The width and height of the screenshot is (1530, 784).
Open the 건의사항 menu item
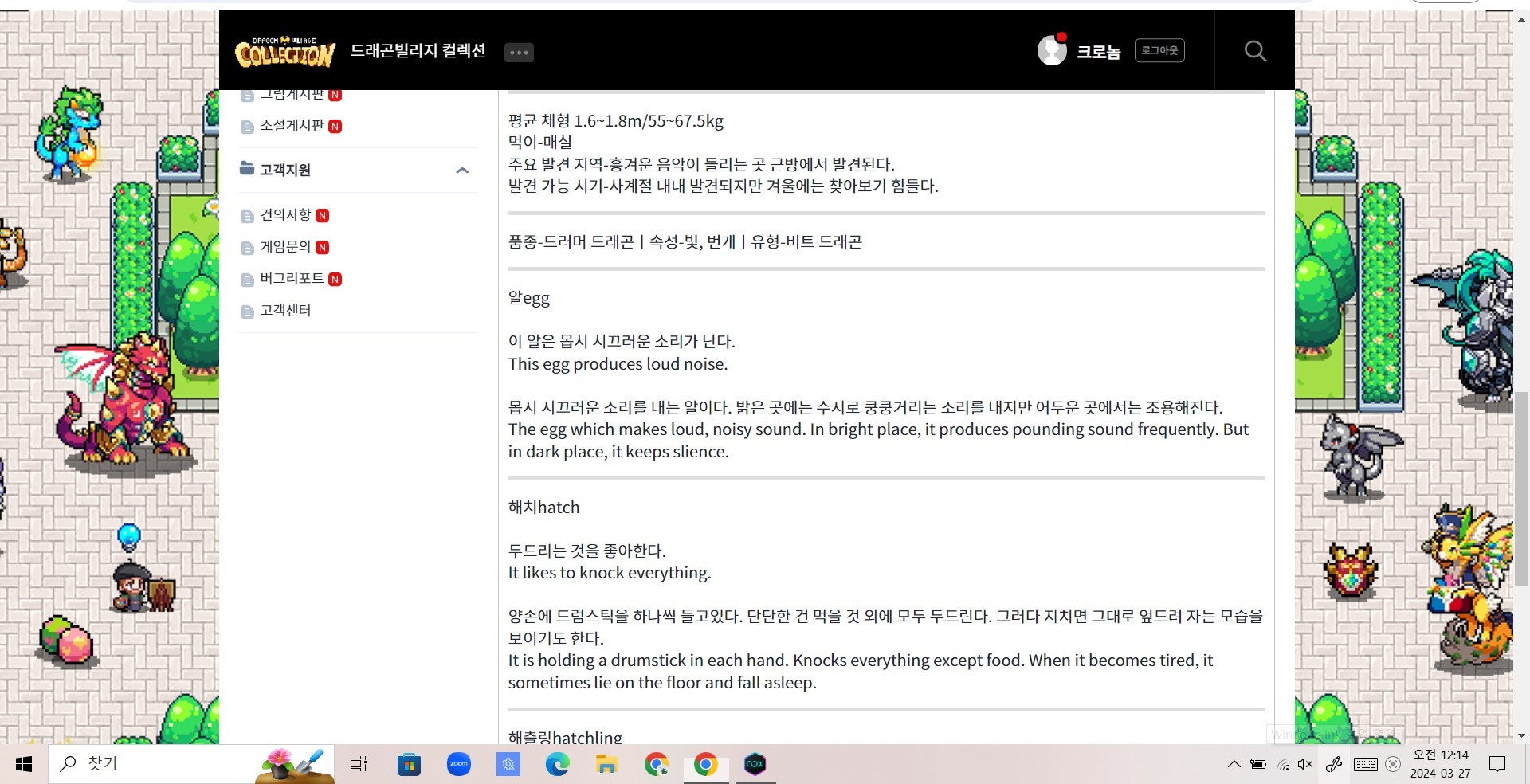point(285,215)
